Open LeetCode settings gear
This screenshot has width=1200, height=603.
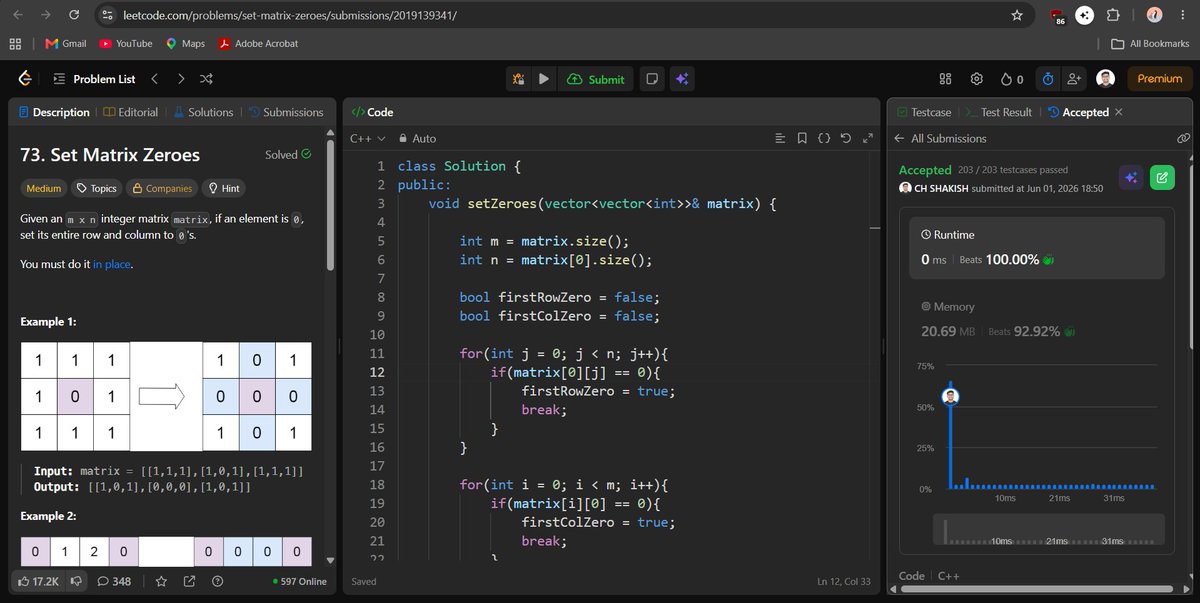click(978, 79)
